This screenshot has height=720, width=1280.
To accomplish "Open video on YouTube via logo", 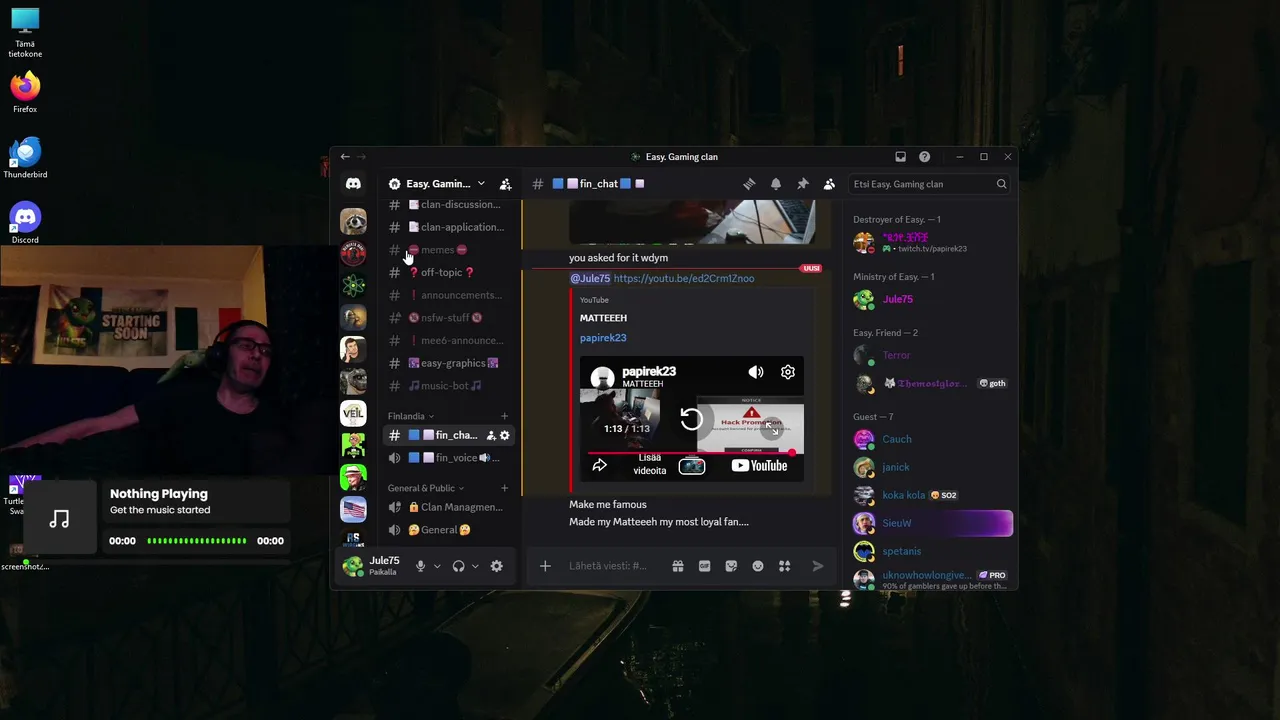I will (x=759, y=465).
